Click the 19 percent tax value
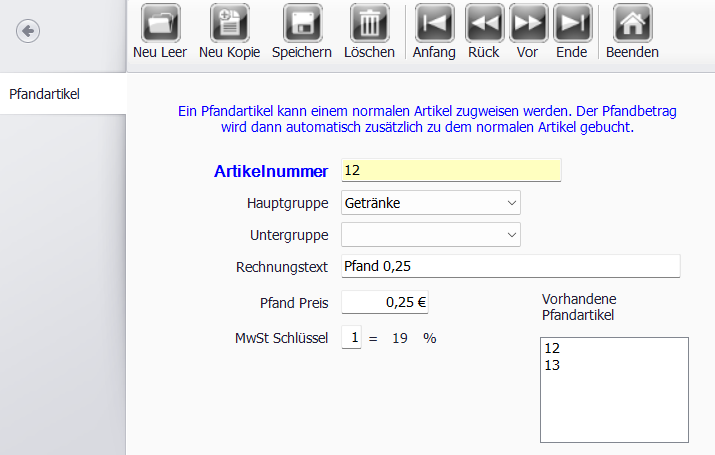This screenshot has height=455, width=715. 400,338
